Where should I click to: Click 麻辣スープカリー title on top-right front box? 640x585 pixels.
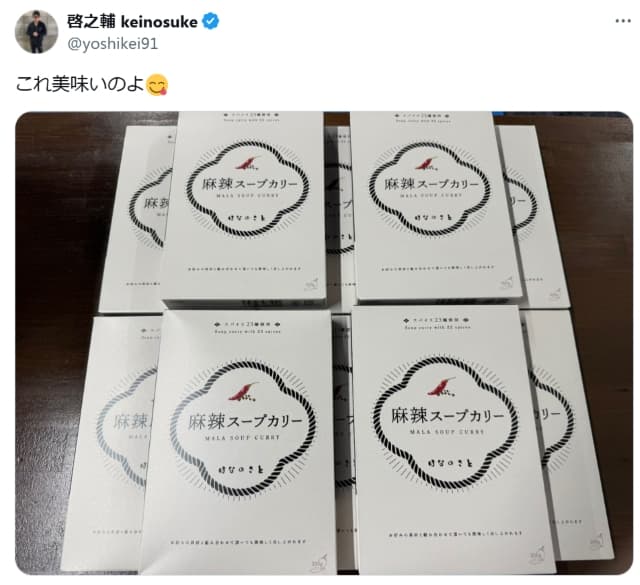tap(431, 184)
